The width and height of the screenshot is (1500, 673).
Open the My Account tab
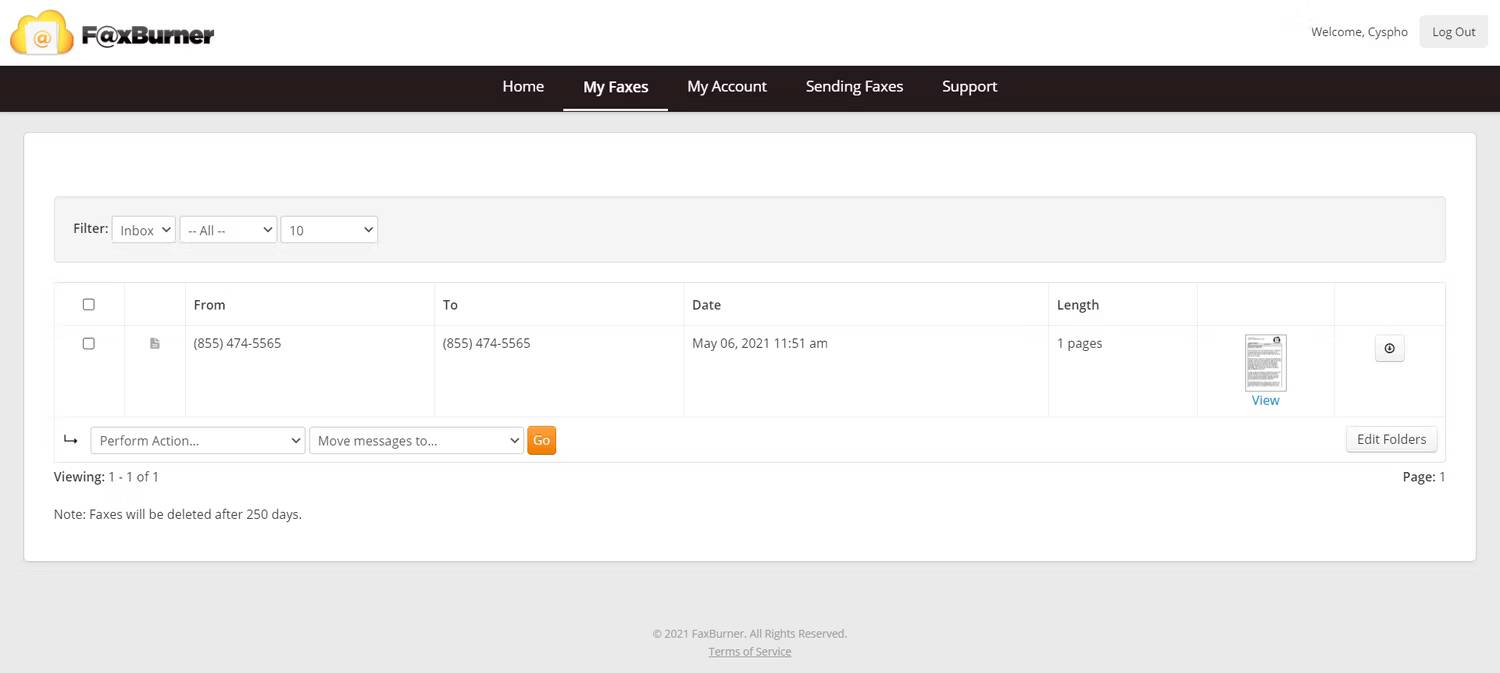pyautogui.click(x=727, y=87)
